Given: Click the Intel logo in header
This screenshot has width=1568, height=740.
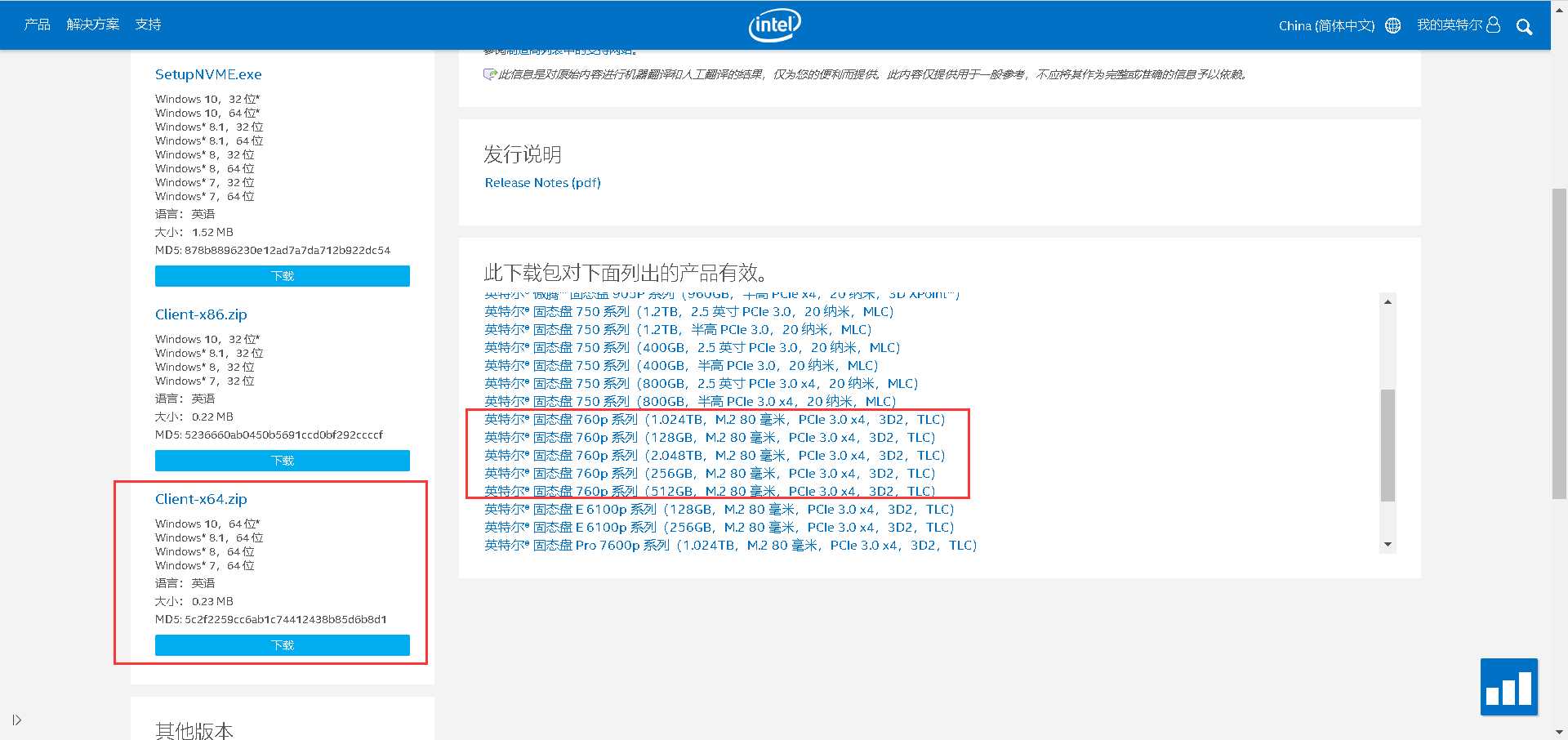Looking at the screenshot, I should coord(774,25).
